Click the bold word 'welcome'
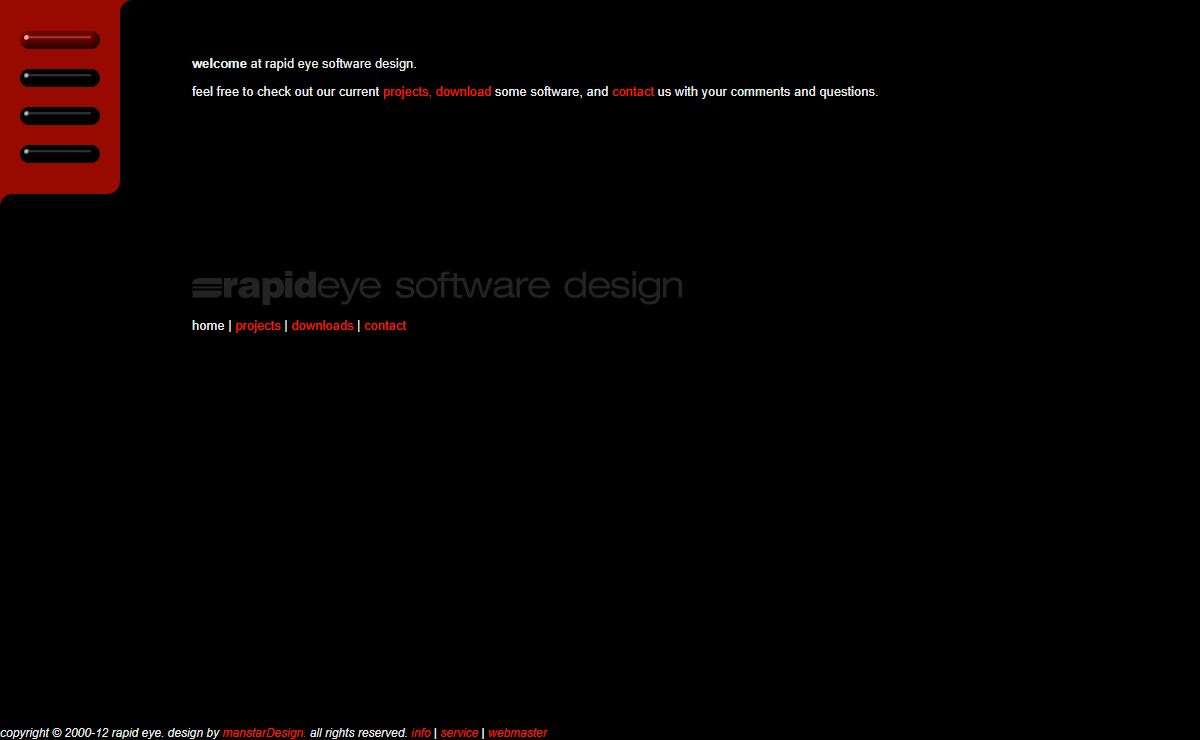This screenshot has height=740, width=1200. (219, 64)
